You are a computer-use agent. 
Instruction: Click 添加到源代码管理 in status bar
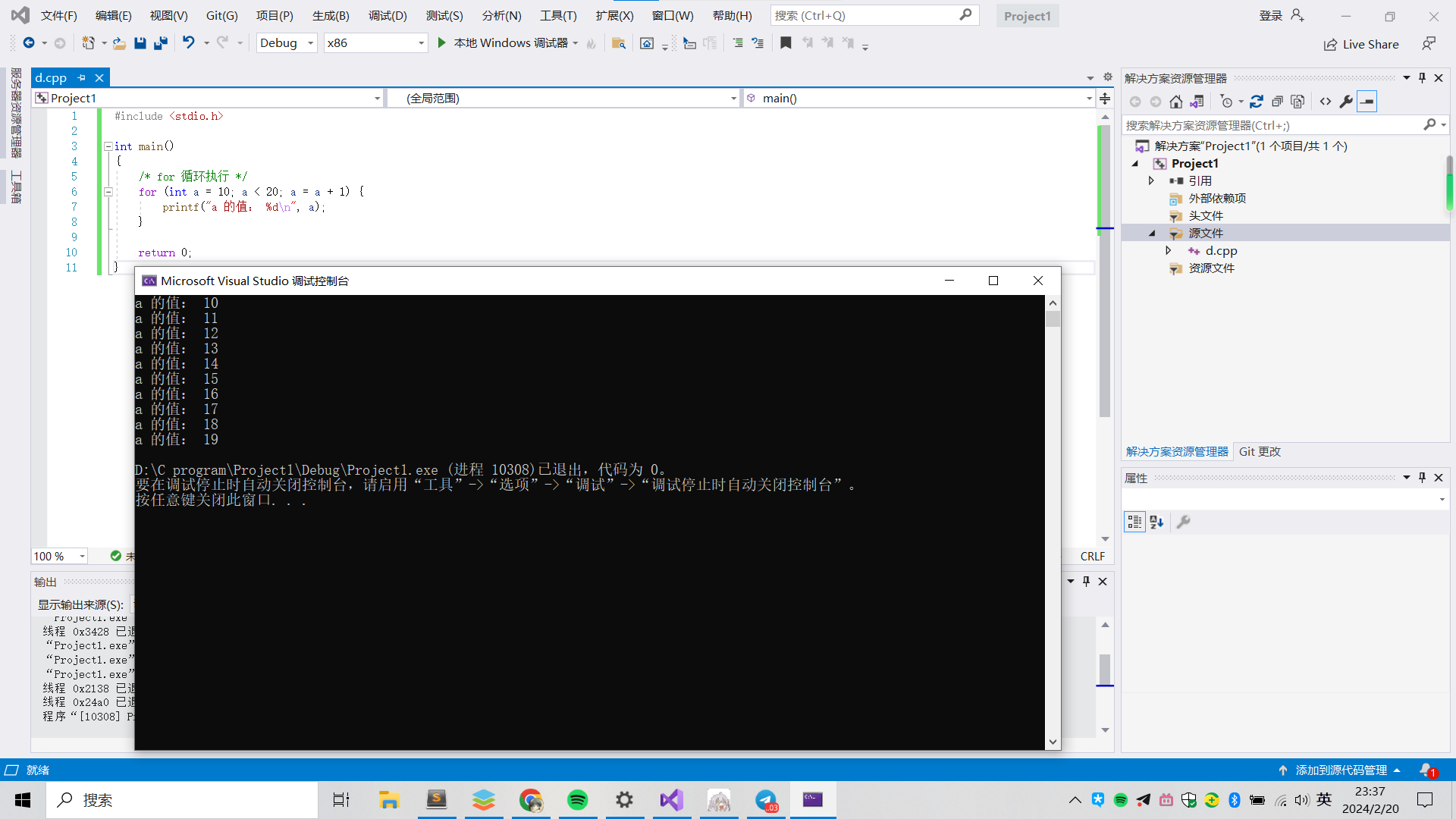coord(1340,770)
